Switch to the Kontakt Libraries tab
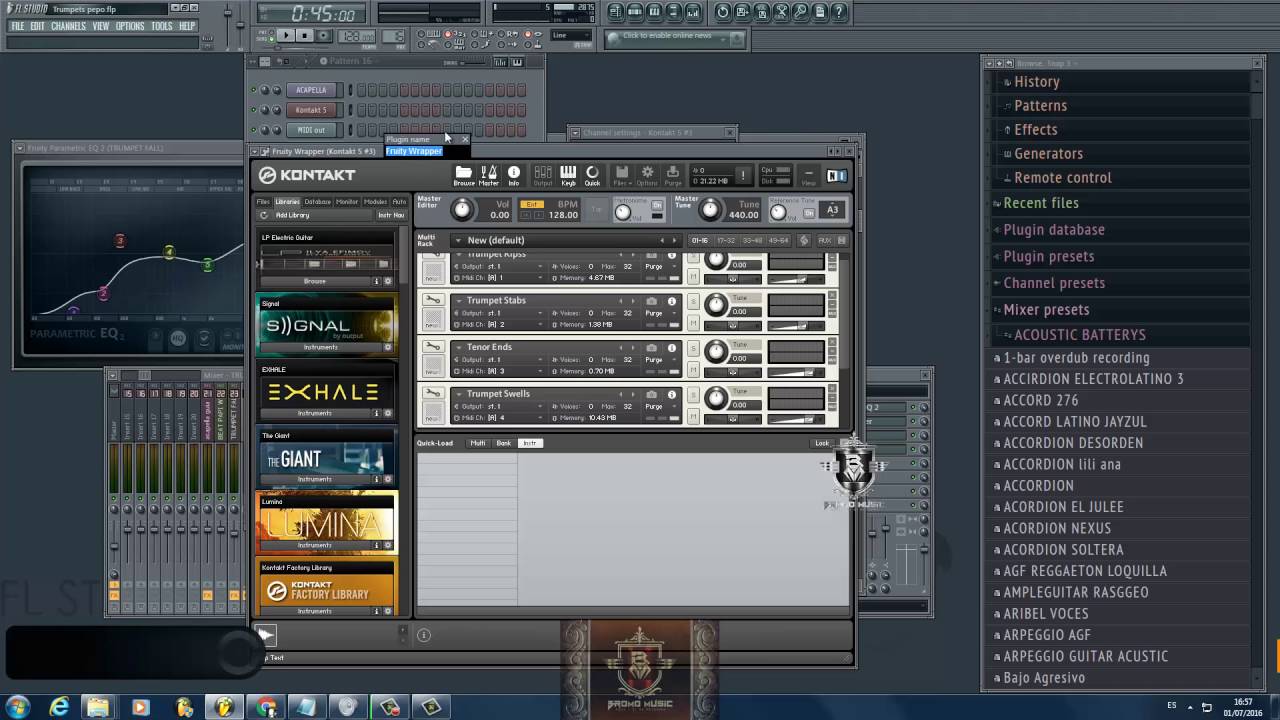1280x720 pixels. pyautogui.click(x=287, y=202)
